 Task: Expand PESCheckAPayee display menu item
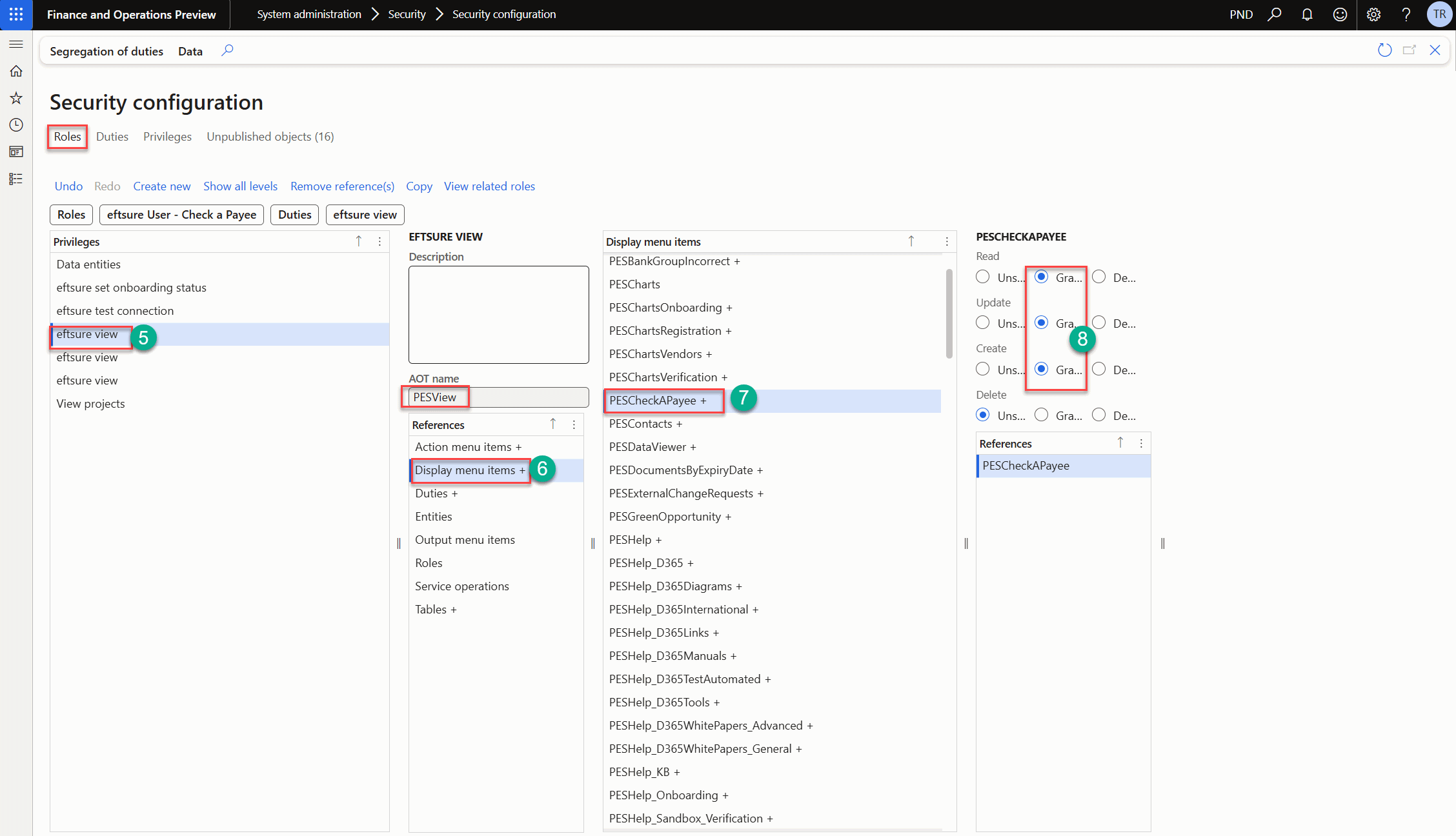703,401
